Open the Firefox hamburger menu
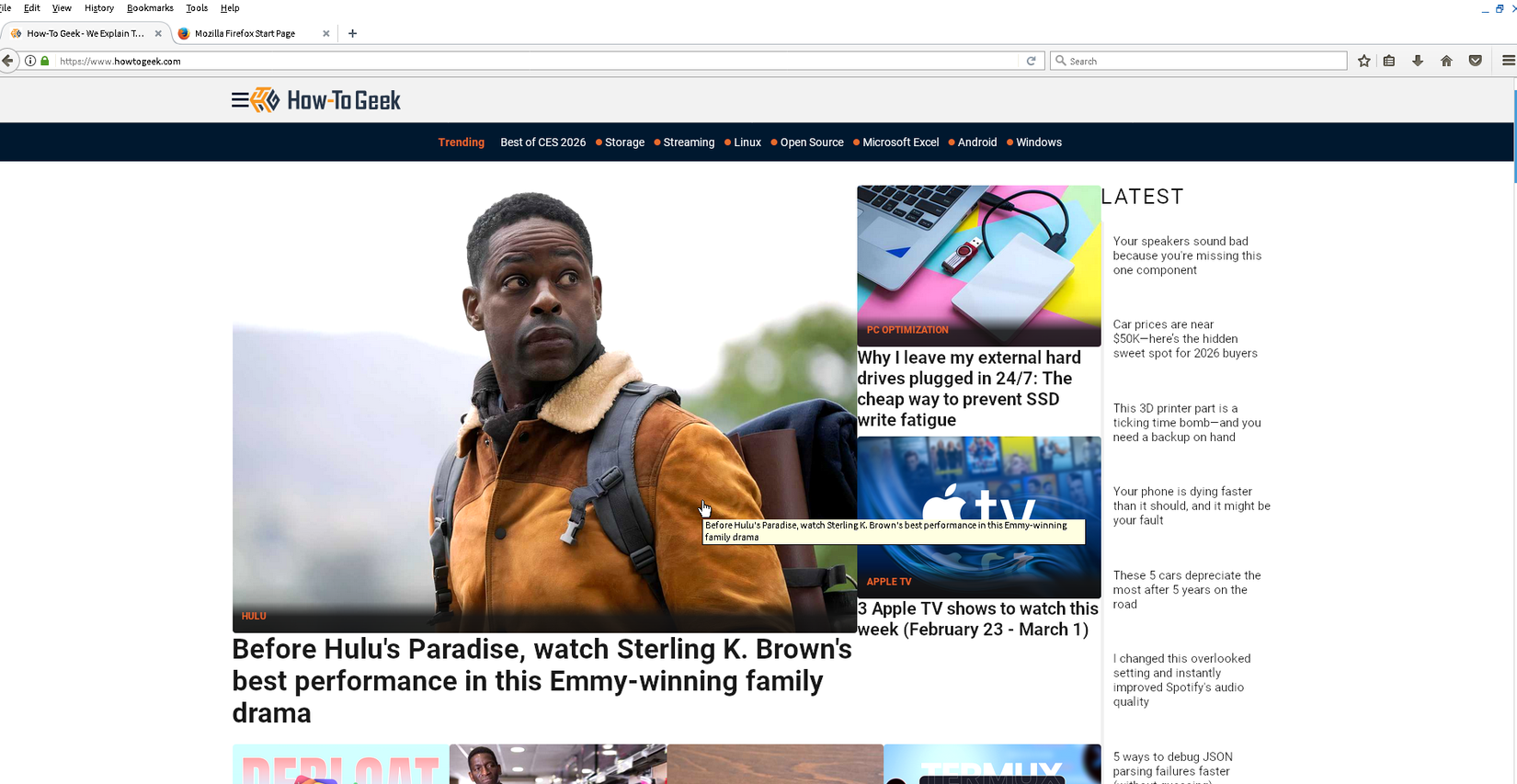This screenshot has height=784, width=1517. click(1508, 61)
